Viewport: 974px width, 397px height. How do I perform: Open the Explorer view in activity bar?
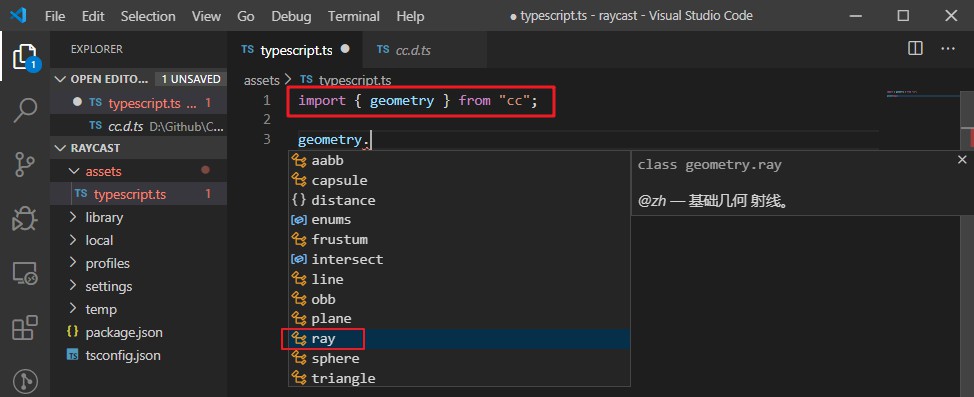click(x=25, y=57)
